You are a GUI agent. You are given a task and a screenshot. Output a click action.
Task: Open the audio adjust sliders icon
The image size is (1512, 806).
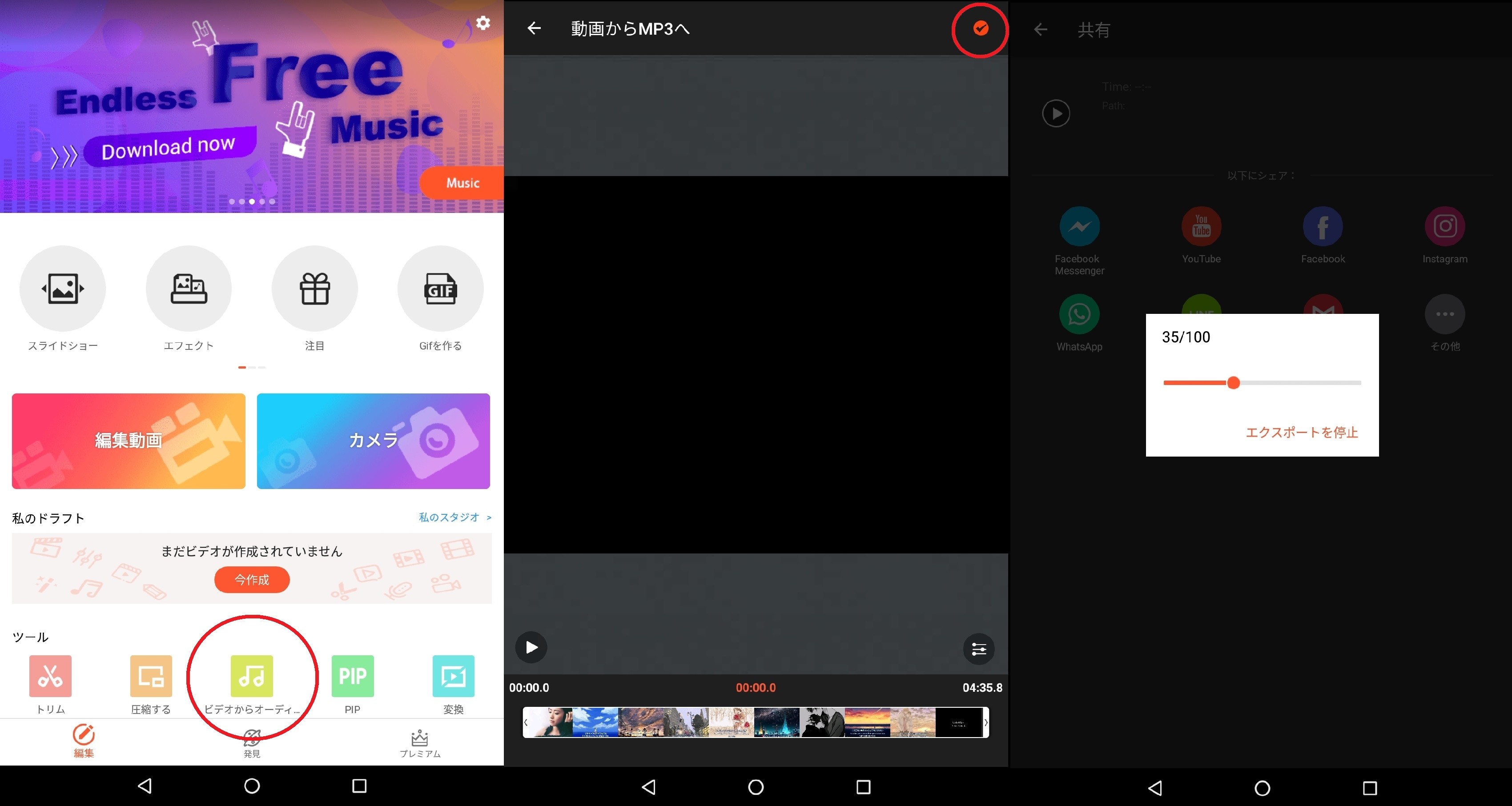tap(978, 649)
